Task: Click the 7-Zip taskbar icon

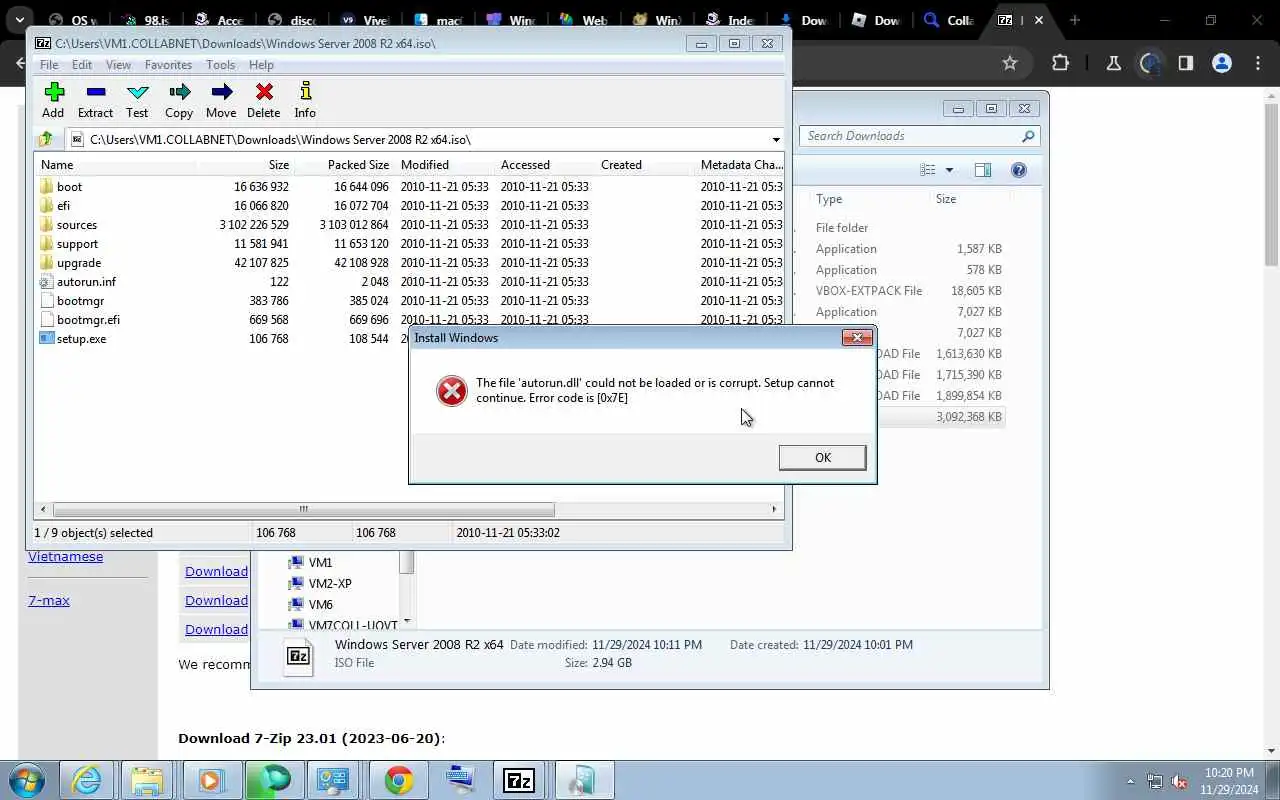Action: (519, 780)
